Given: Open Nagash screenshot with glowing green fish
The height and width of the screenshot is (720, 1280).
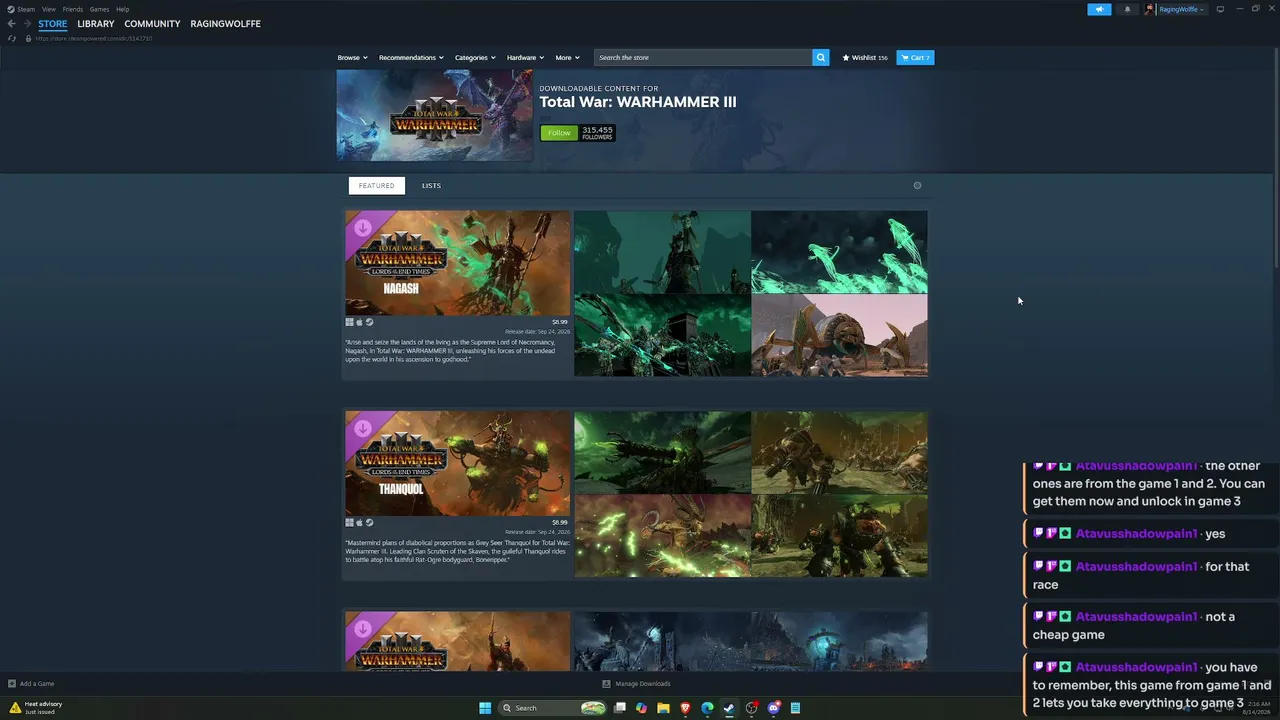Looking at the screenshot, I should pyautogui.click(x=839, y=252).
